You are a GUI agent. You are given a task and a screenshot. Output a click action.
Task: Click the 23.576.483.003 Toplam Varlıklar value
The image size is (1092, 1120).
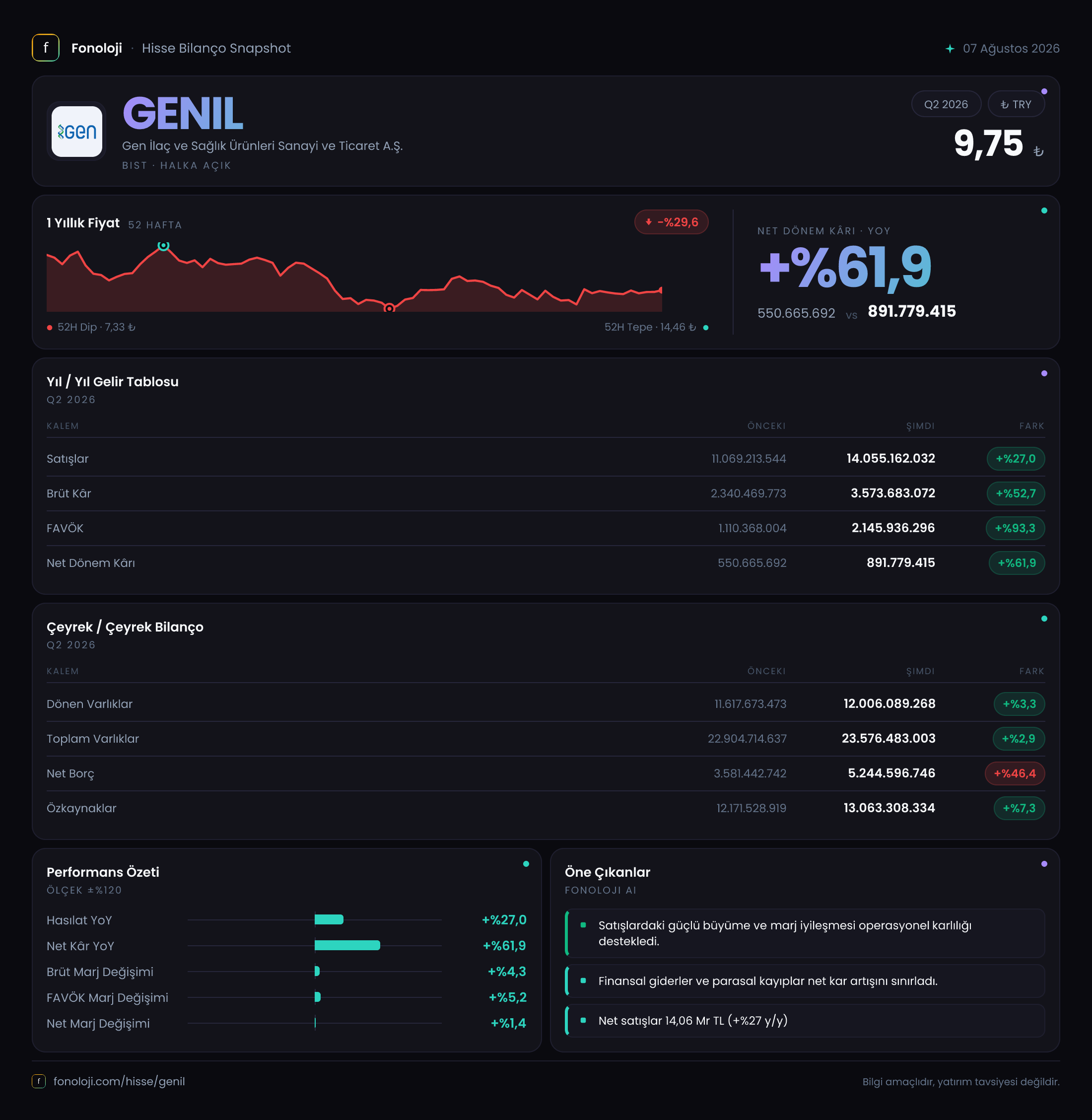888,738
